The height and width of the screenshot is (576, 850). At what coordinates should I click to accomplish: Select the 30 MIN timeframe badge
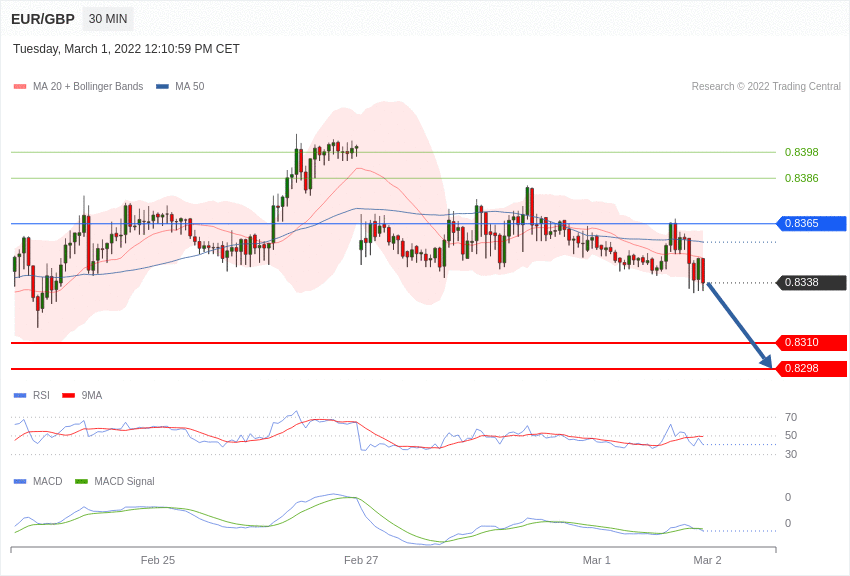point(108,19)
